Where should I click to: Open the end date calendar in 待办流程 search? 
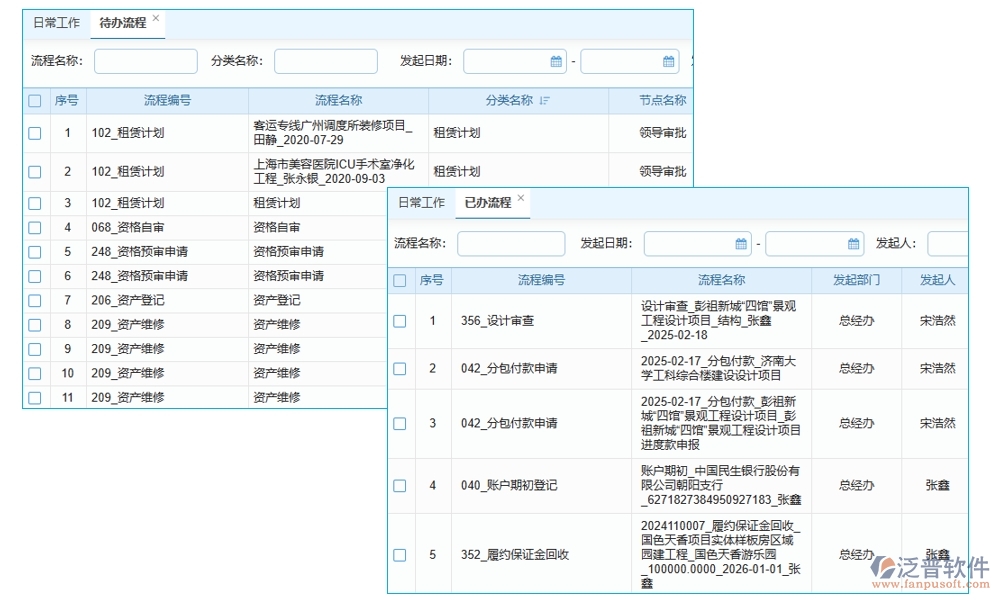click(x=667, y=61)
